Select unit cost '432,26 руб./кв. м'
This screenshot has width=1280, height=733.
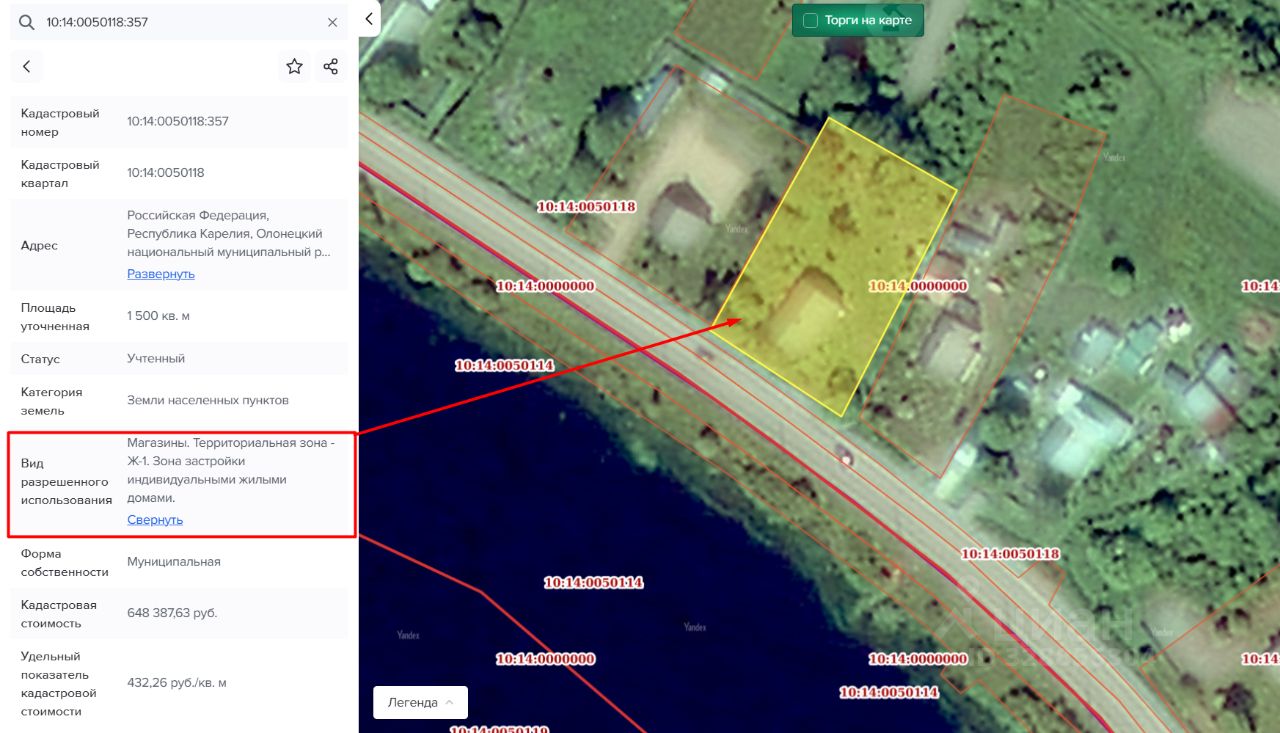pos(177,683)
